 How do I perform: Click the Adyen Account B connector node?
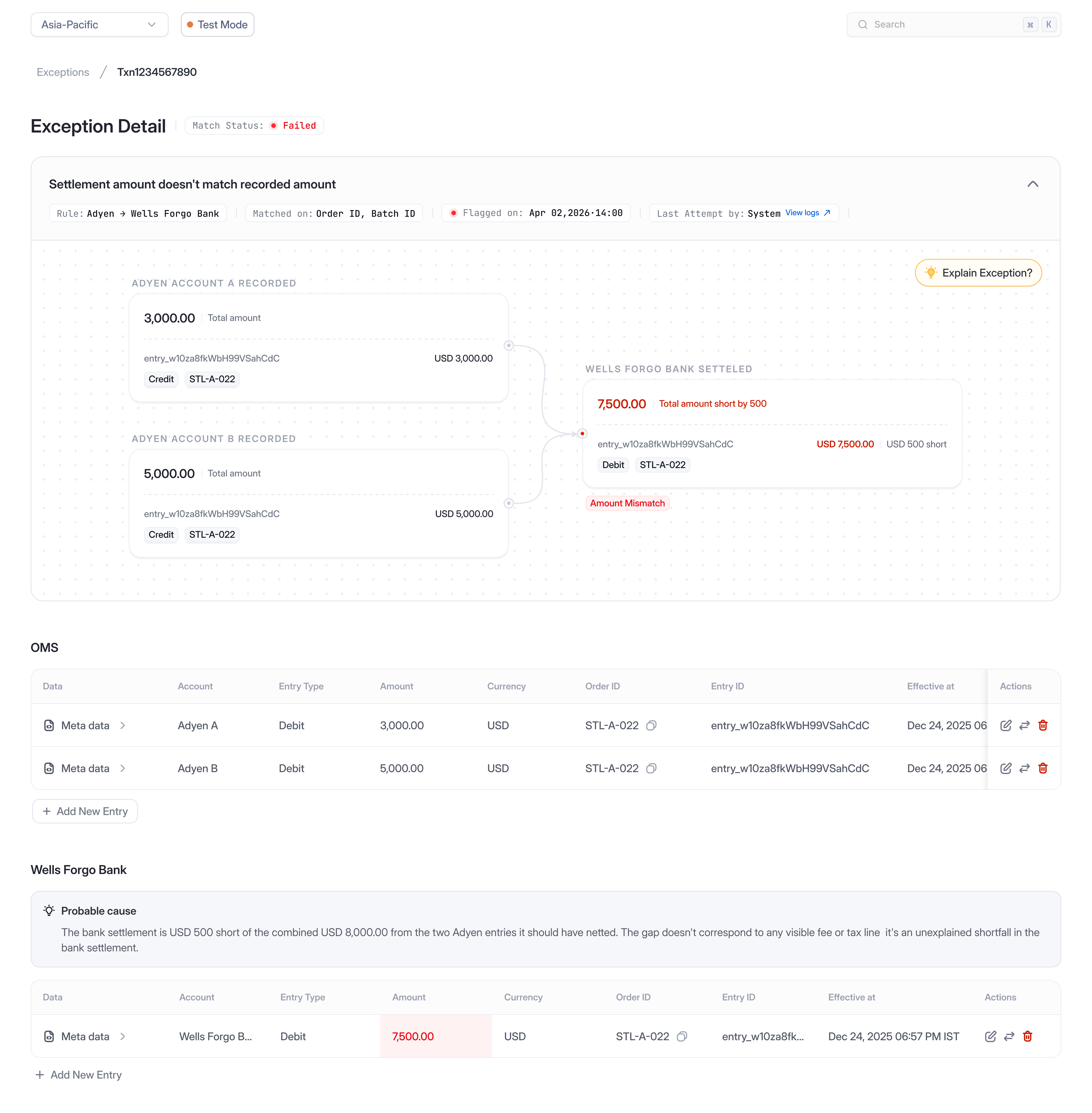509,503
